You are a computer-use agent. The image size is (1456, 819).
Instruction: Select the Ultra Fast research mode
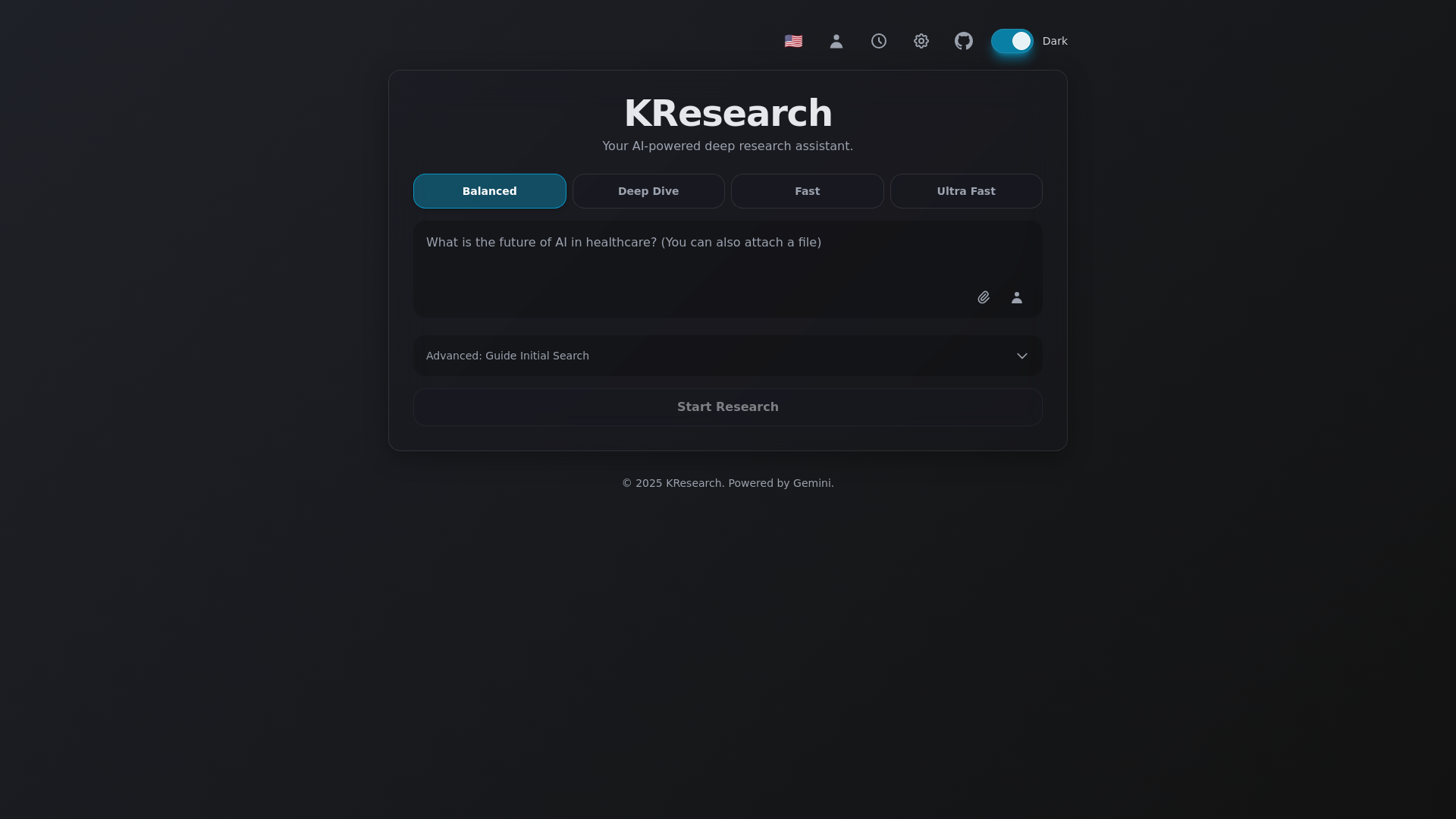(x=966, y=191)
